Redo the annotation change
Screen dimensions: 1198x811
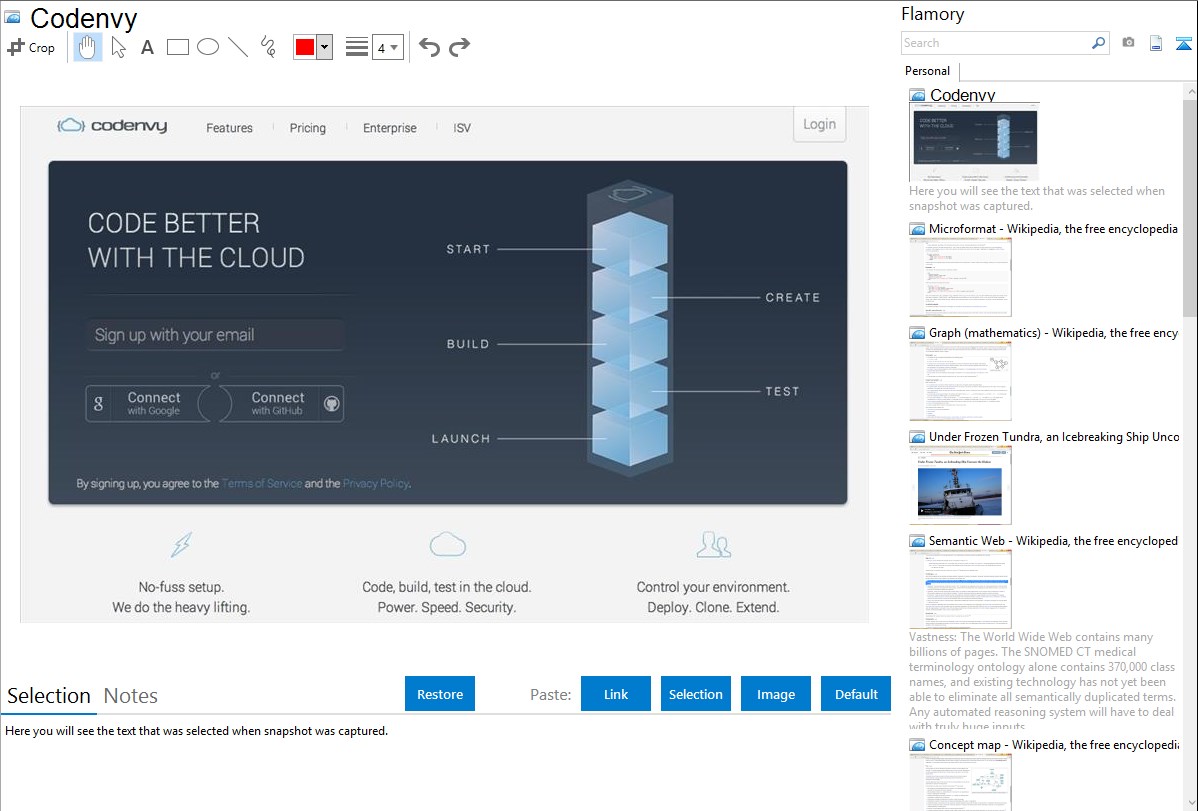[x=459, y=47]
